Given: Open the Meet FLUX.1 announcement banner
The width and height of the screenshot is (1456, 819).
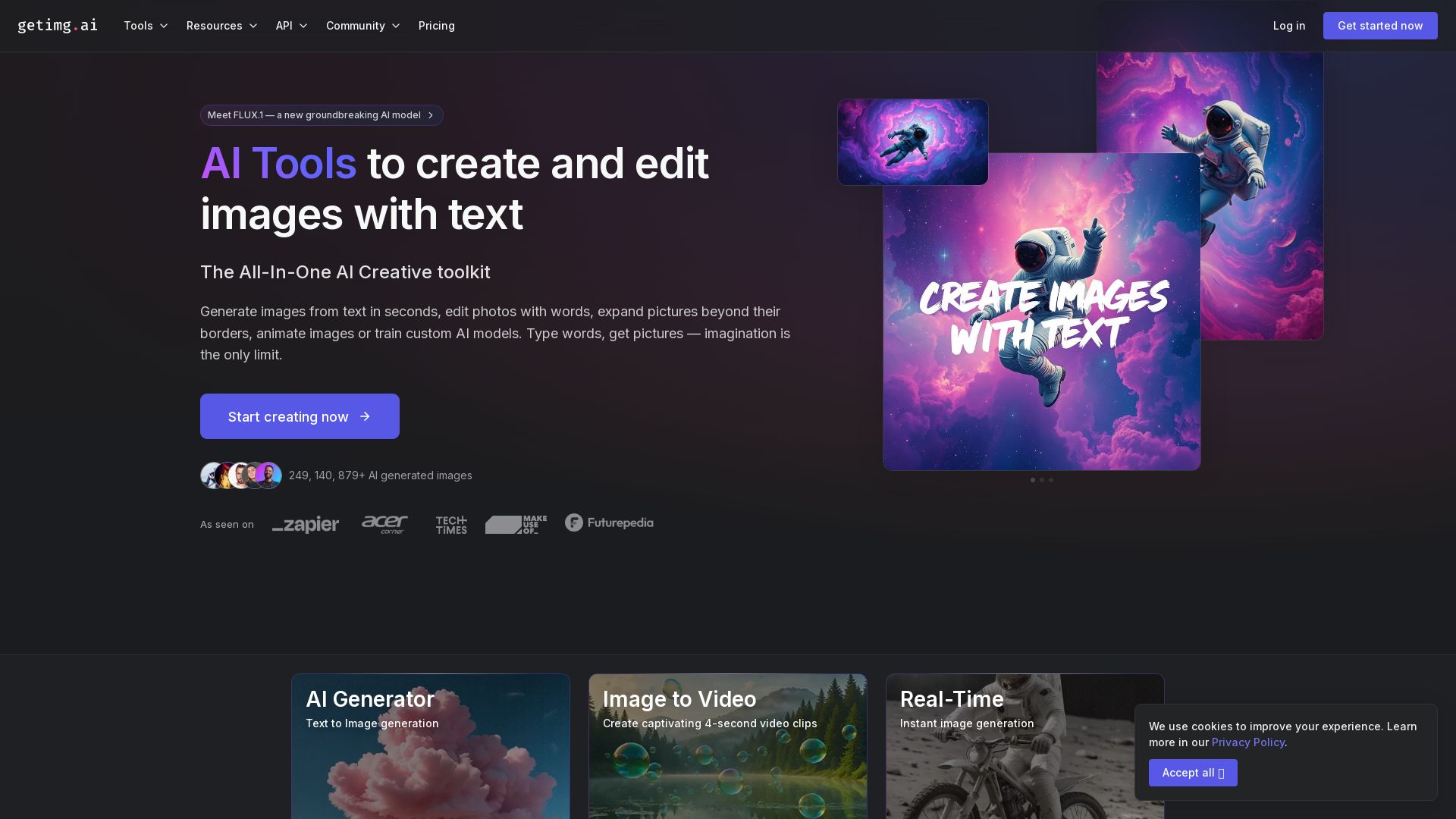Looking at the screenshot, I should pos(322,115).
